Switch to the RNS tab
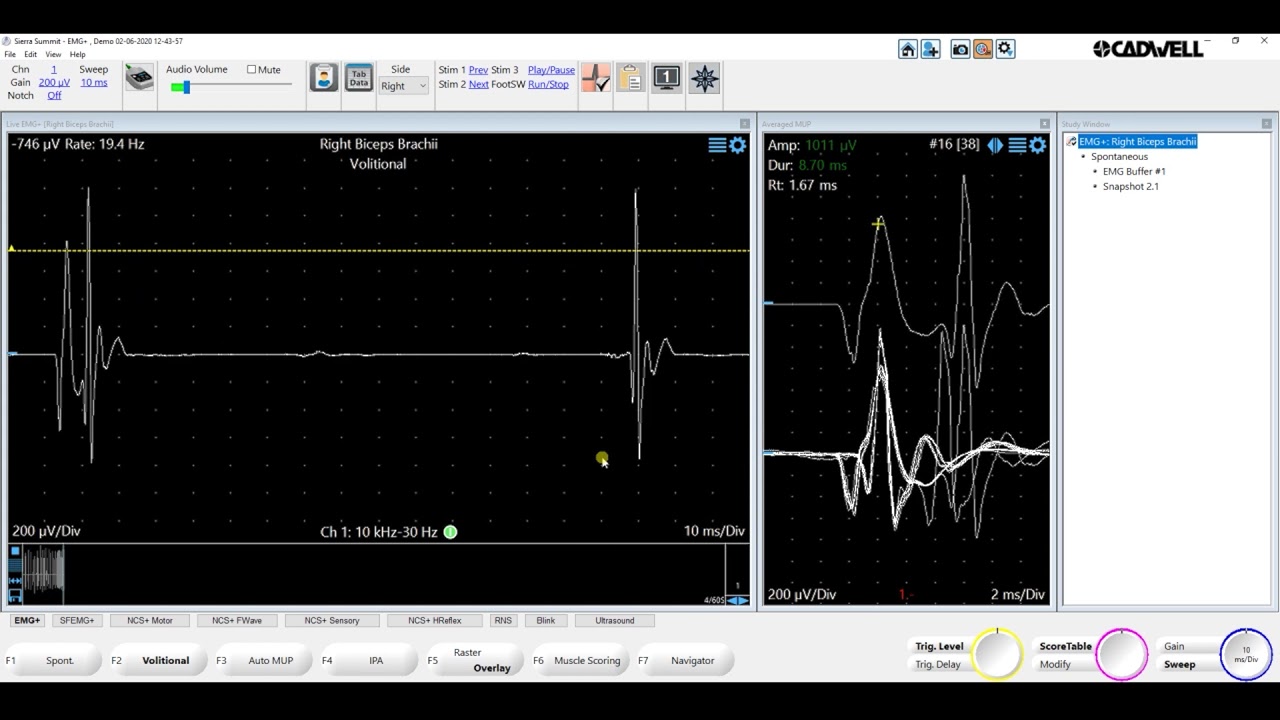This screenshot has width=1280, height=720. pos(503,621)
